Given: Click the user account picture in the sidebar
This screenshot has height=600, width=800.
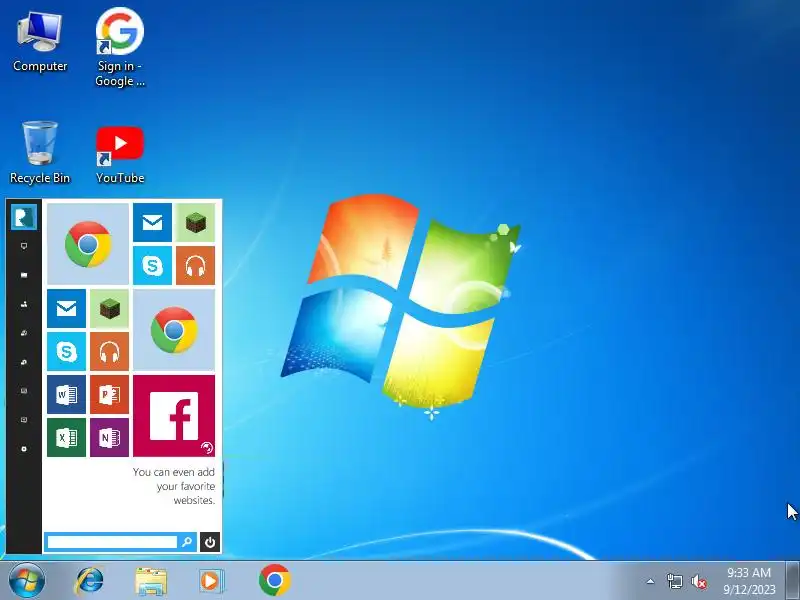Looking at the screenshot, I should [23, 217].
